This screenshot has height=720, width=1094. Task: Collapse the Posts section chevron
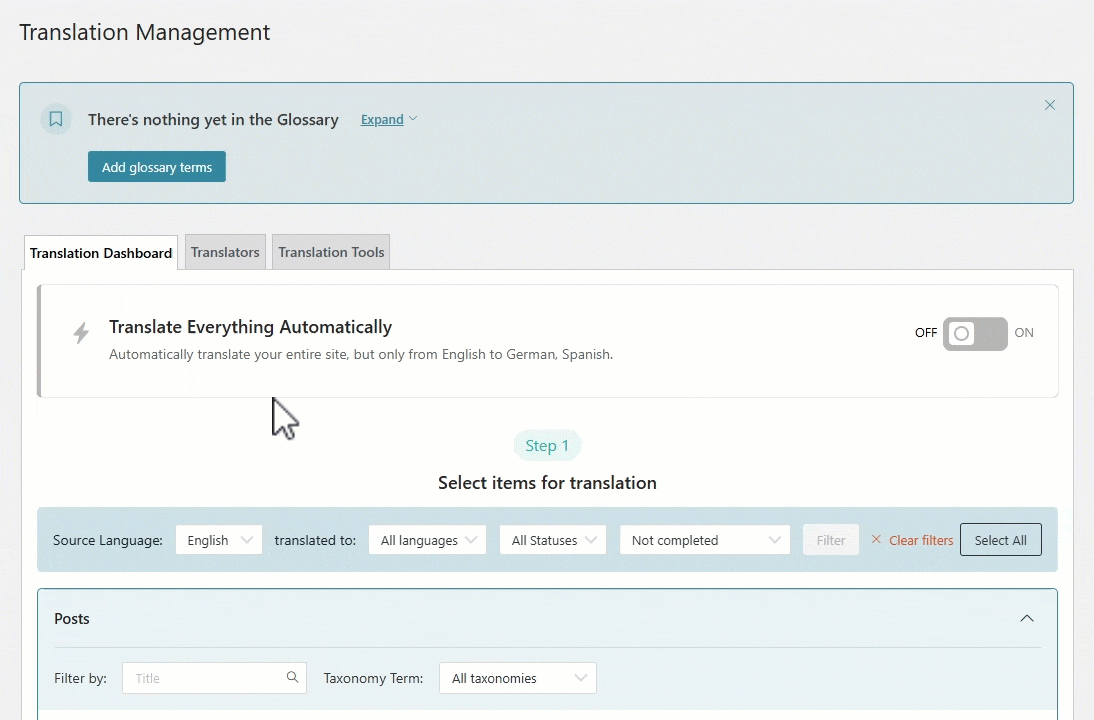point(1026,619)
